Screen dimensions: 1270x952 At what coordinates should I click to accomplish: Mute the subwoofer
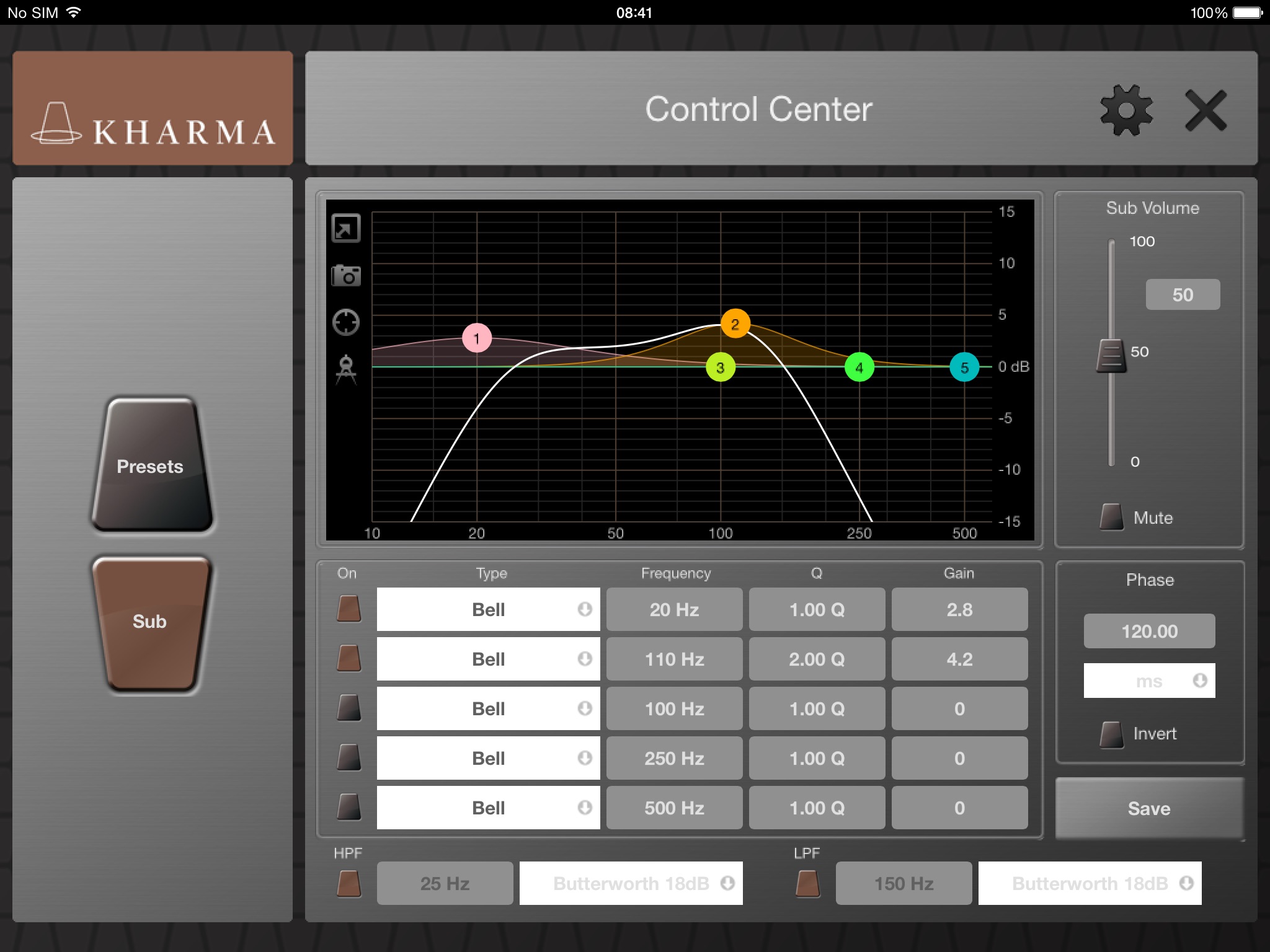(1112, 517)
